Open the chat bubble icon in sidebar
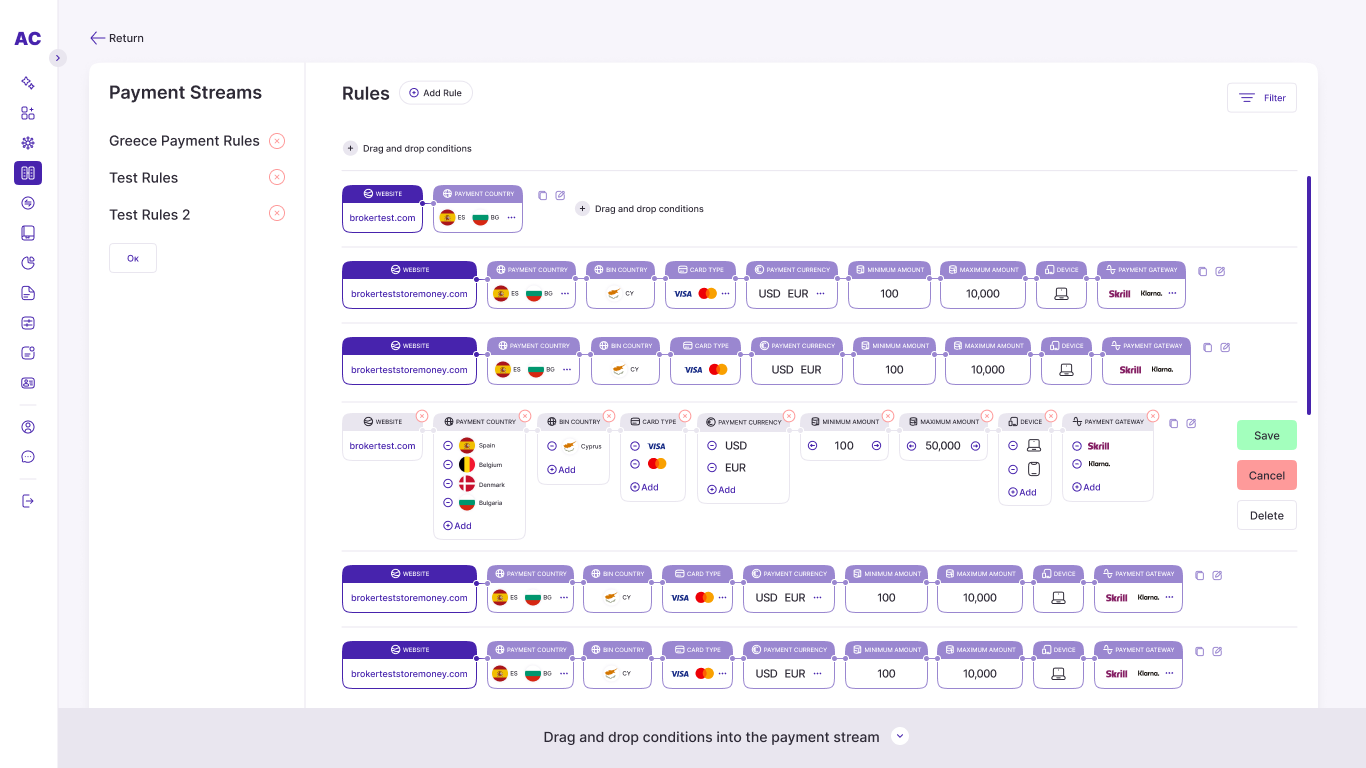 [28, 457]
